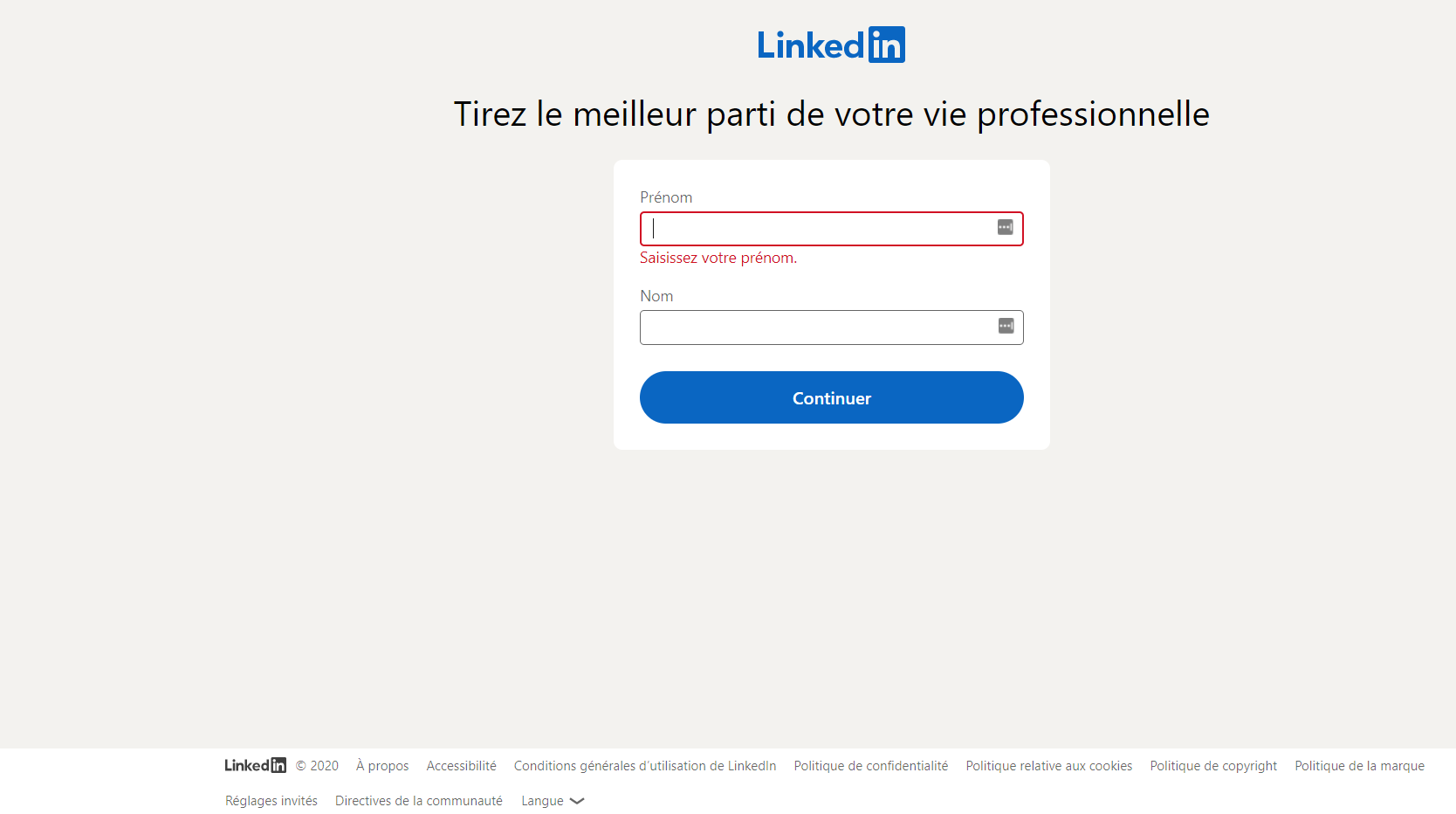The width and height of the screenshot is (1456, 814).
Task: Click the Nom field label
Action: [x=656, y=296]
